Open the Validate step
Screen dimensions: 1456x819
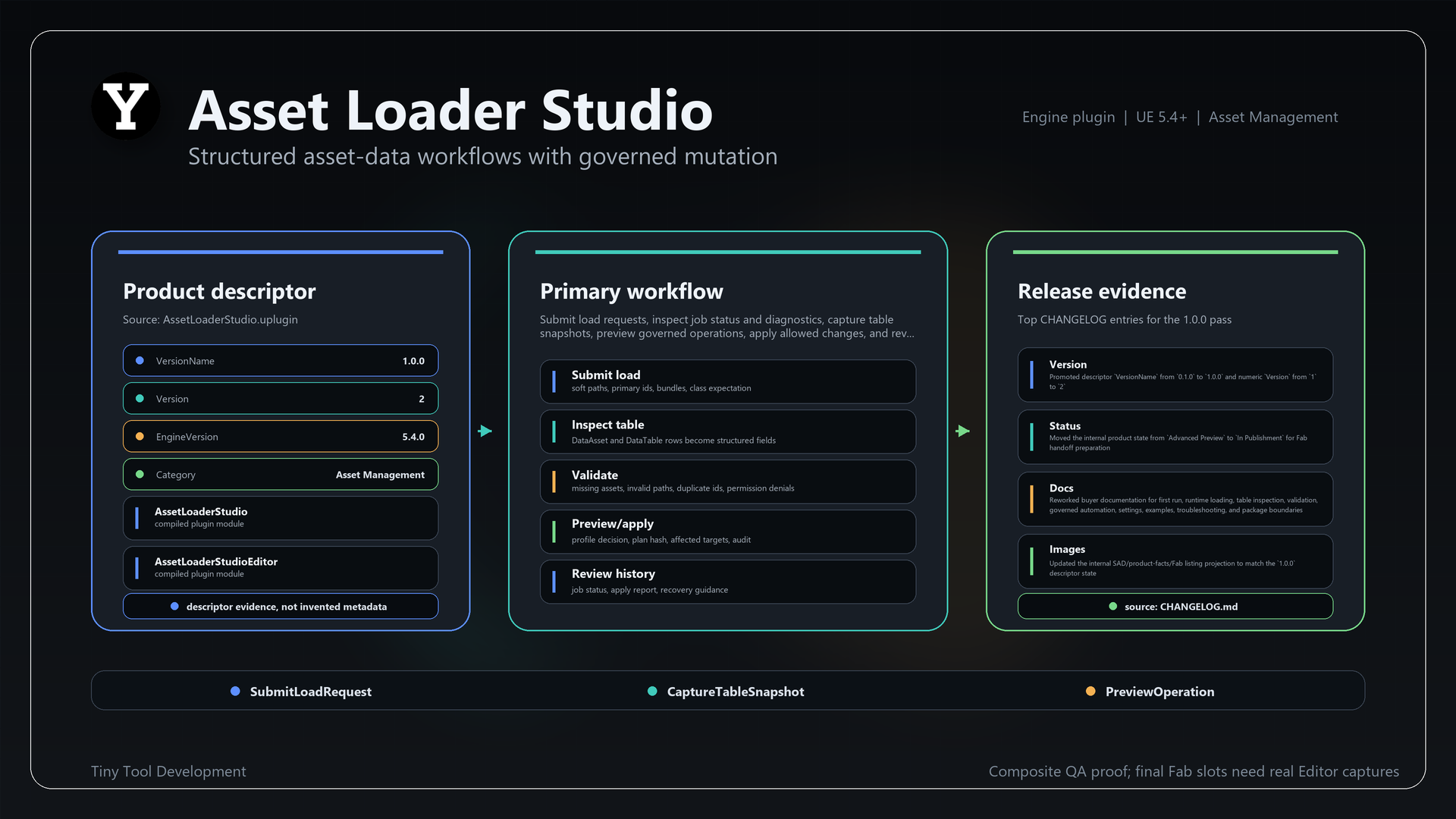[x=728, y=482]
